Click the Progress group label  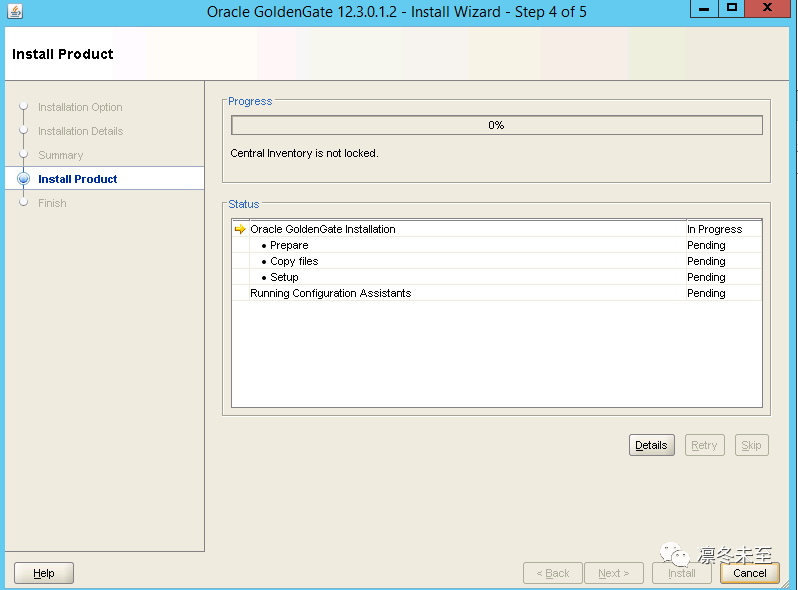[x=250, y=101]
